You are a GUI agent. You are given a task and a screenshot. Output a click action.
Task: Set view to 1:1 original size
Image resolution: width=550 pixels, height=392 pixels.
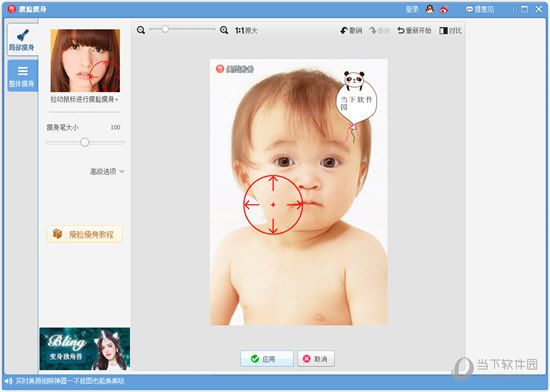[x=246, y=31]
